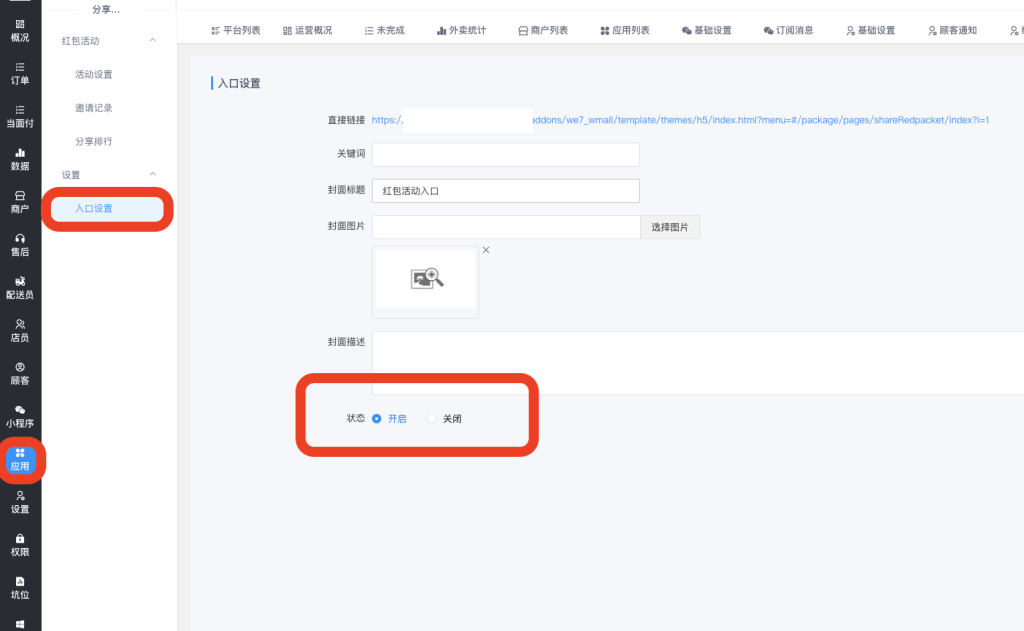The image size is (1024, 631).
Task: Click the cover image placeholder thumbnail
Action: (x=425, y=280)
